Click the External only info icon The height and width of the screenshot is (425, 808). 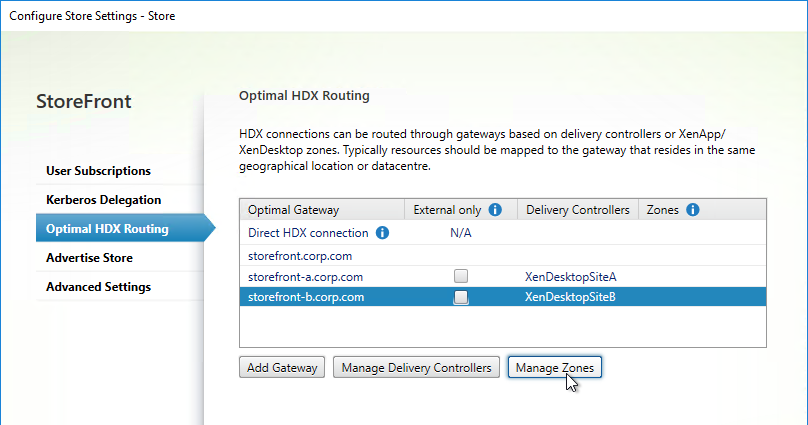495,210
